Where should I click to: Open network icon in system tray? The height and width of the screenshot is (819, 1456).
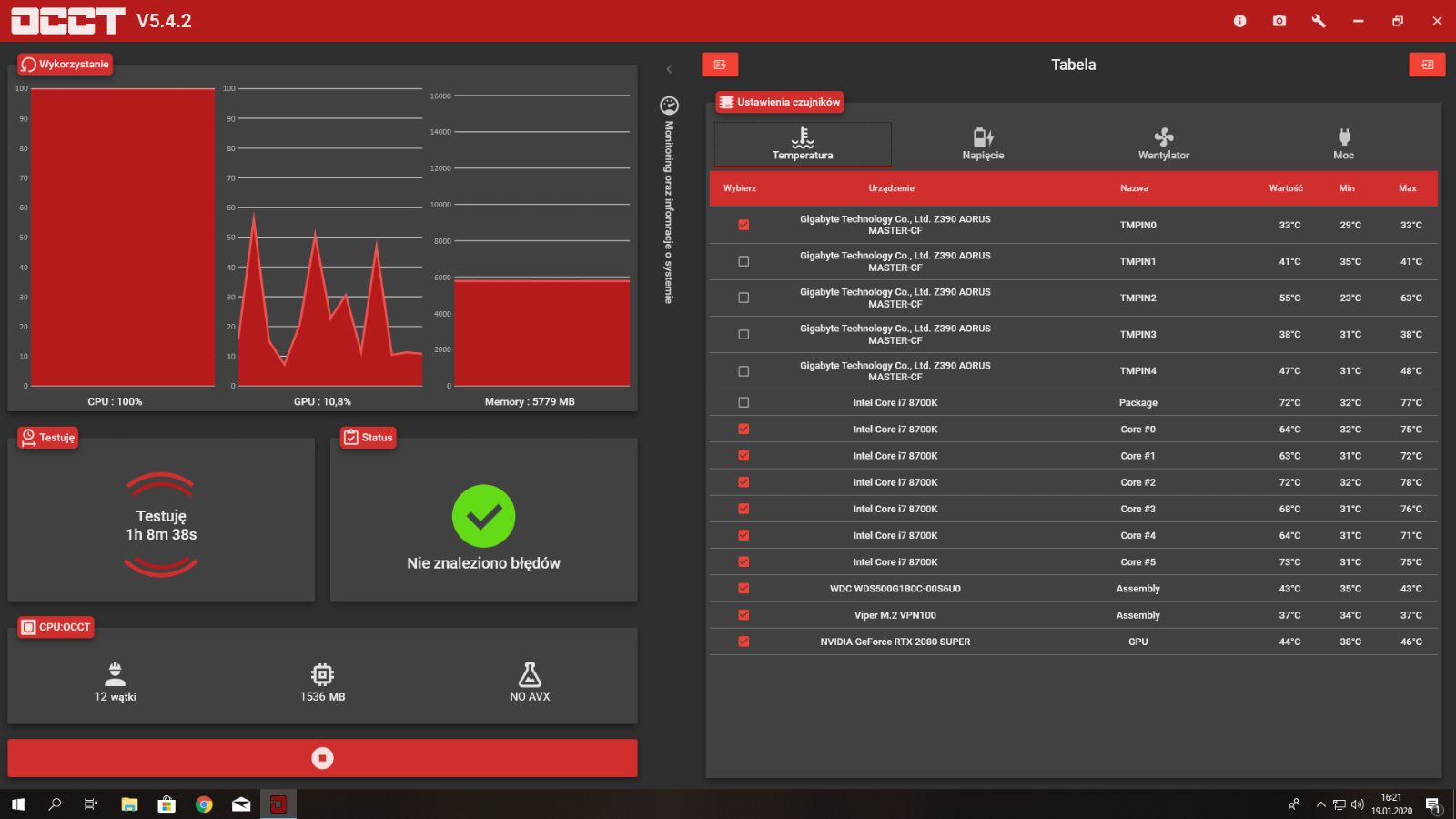coord(1340,804)
